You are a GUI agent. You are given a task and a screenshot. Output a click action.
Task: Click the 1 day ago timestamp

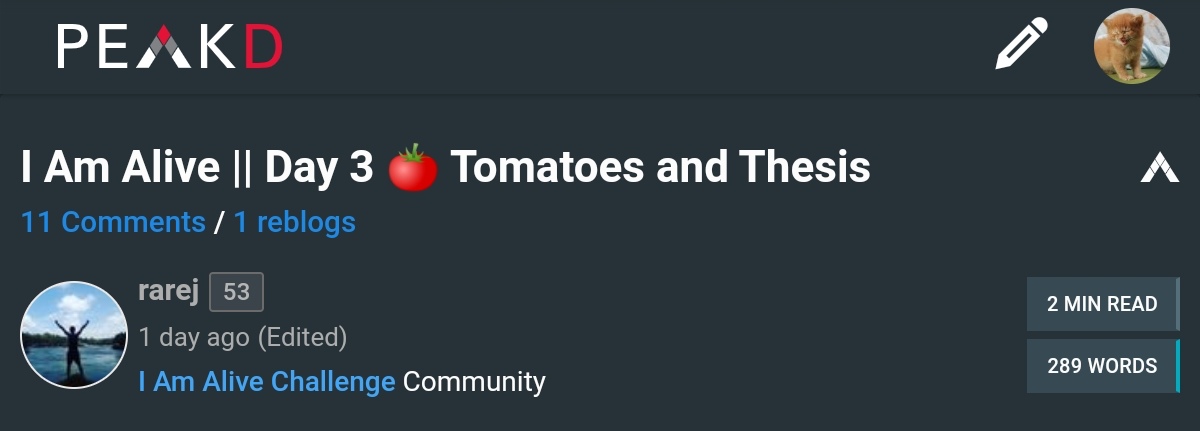coord(194,338)
